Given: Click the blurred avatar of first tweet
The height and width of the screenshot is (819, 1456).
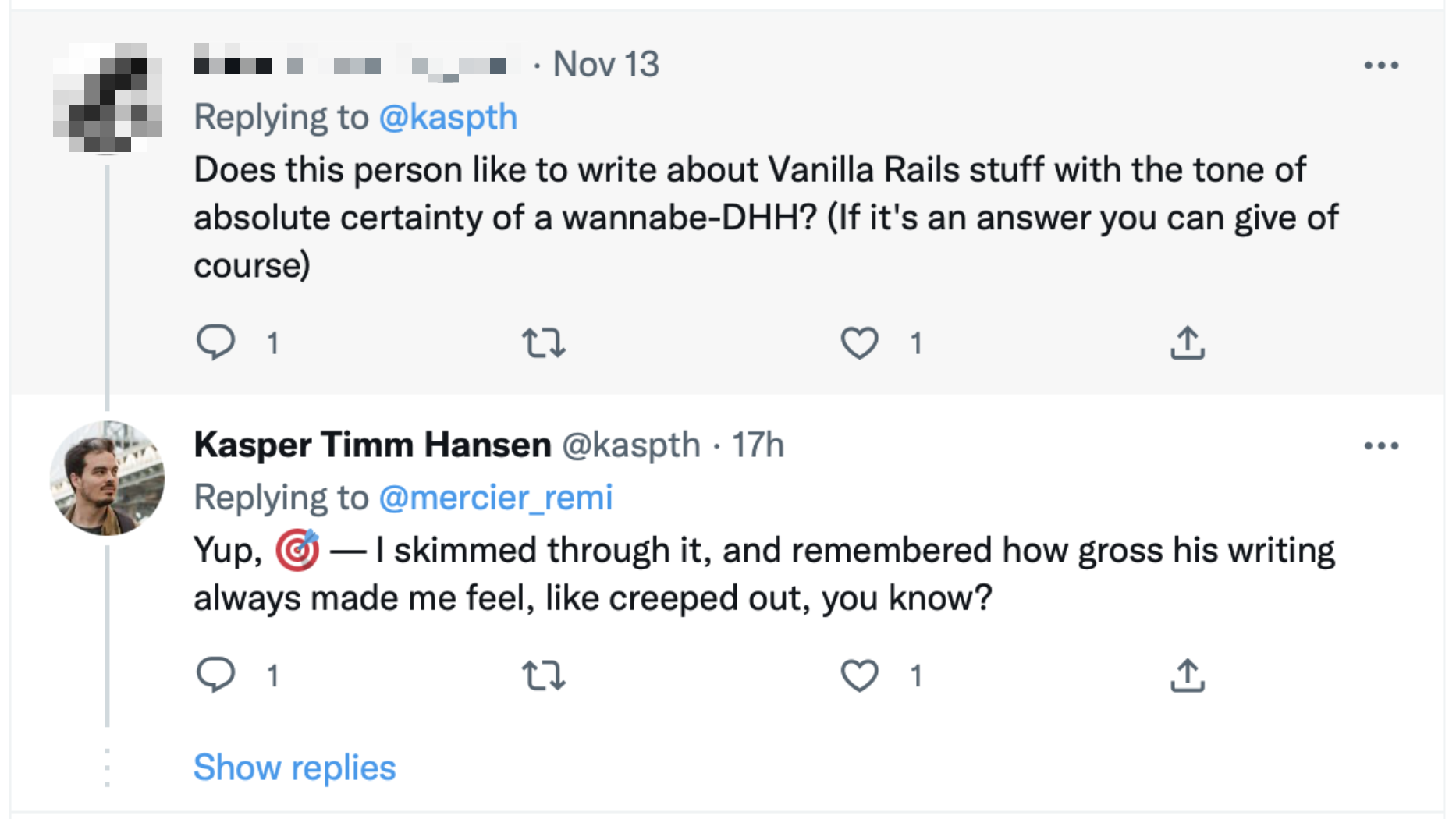Looking at the screenshot, I should click(x=107, y=98).
